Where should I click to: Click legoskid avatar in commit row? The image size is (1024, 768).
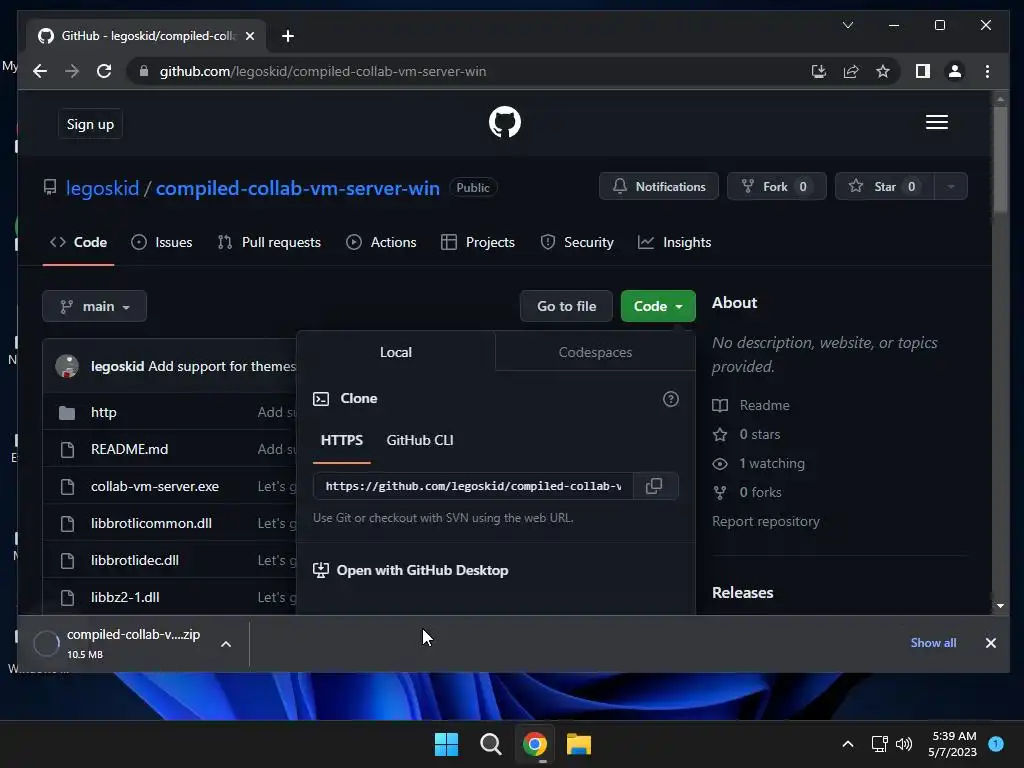click(x=67, y=366)
